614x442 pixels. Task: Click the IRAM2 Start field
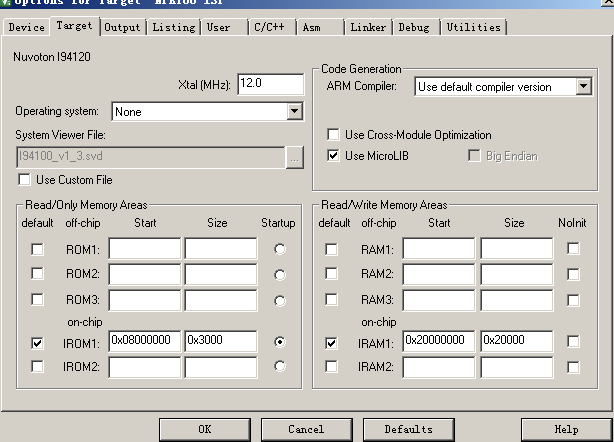click(439, 367)
